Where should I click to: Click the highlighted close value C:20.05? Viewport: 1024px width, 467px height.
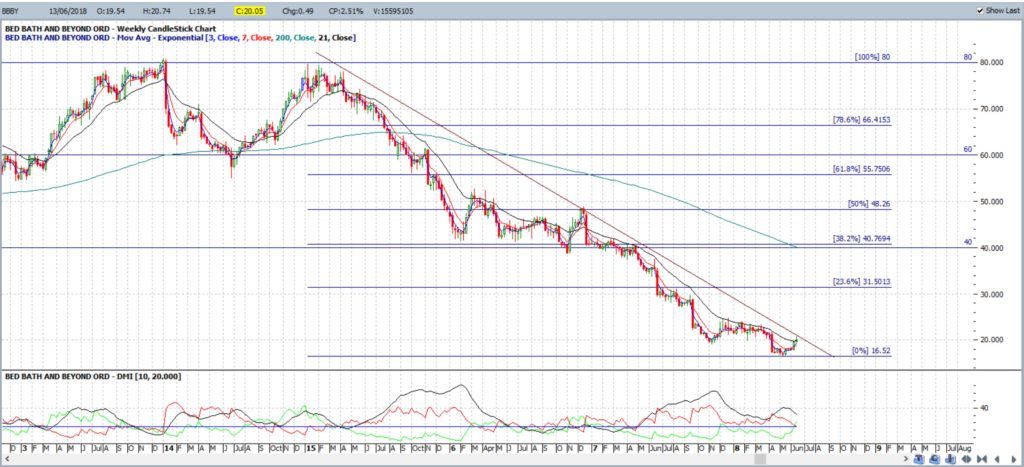tap(248, 11)
